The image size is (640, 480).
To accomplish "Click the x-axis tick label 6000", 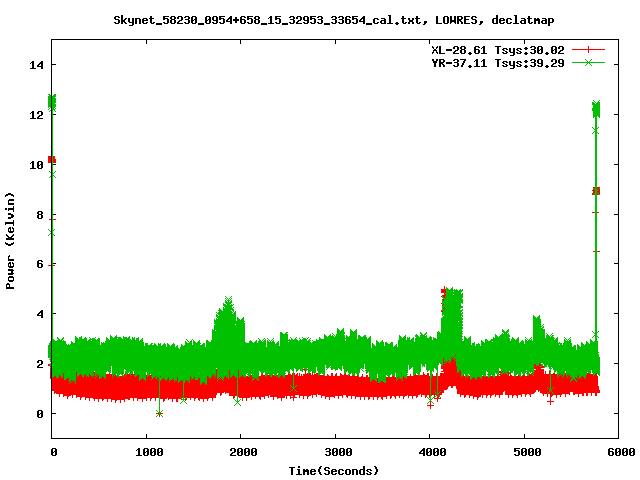I will [x=621, y=452].
